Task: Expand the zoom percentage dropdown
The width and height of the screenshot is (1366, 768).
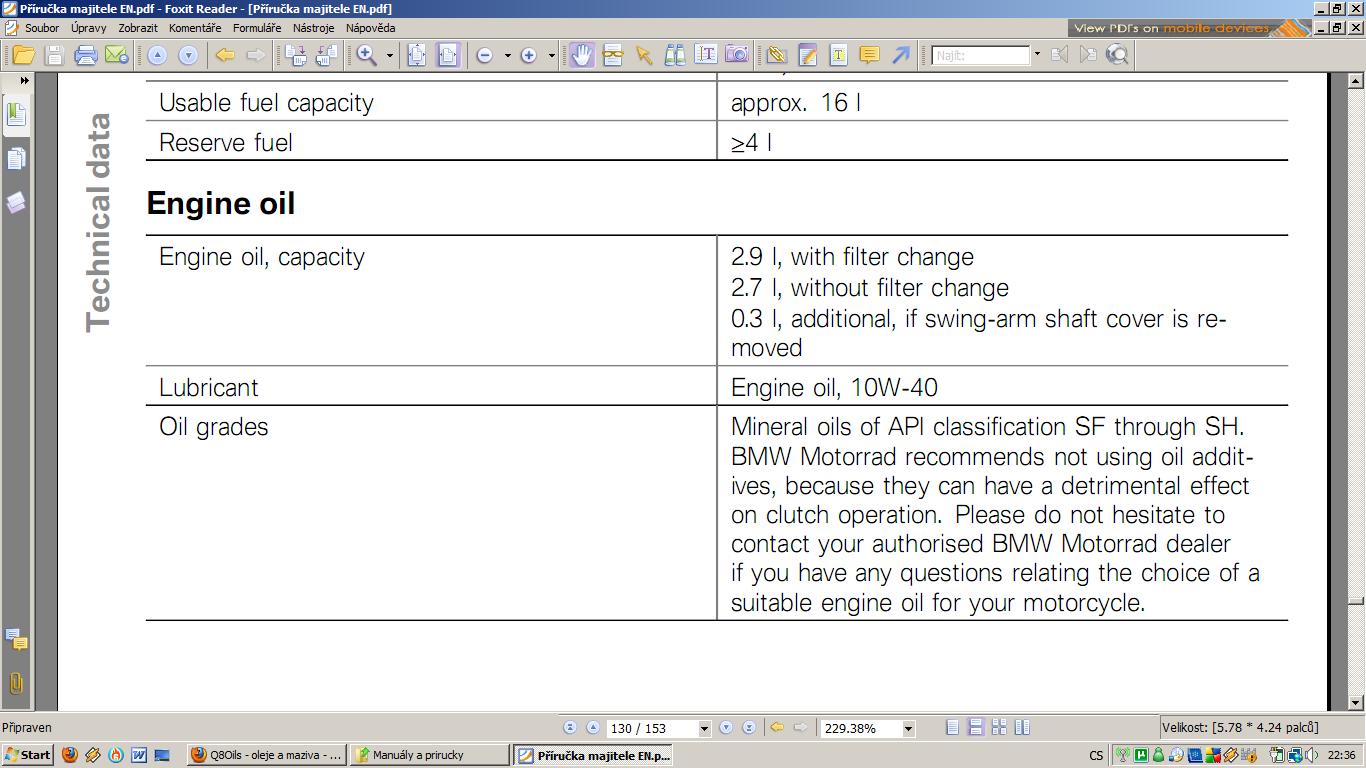Action: coord(908,729)
